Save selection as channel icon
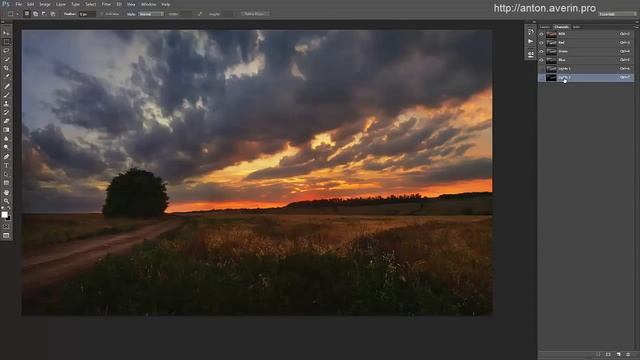 pos(608,354)
